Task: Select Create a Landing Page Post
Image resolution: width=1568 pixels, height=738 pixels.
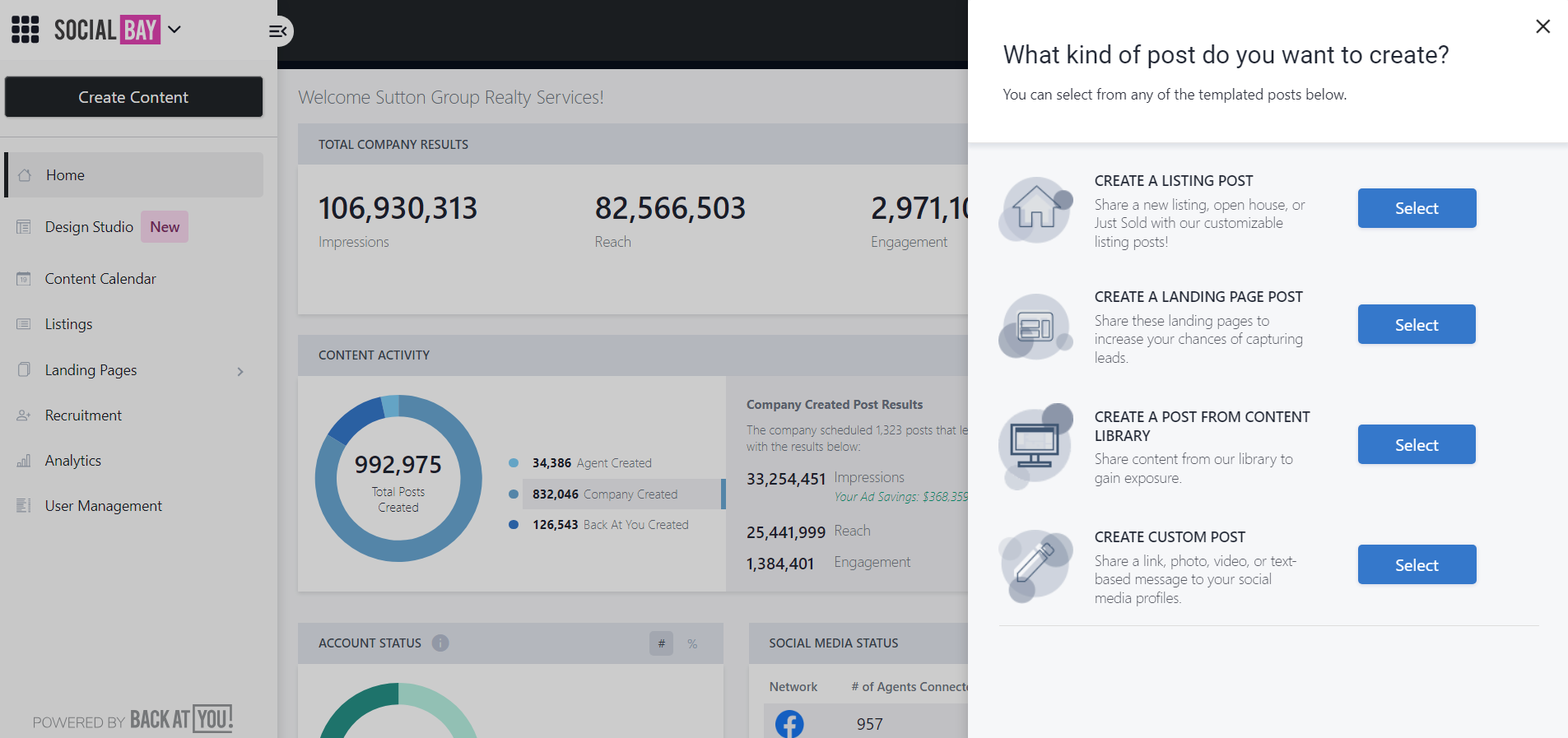Action: [1417, 325]
